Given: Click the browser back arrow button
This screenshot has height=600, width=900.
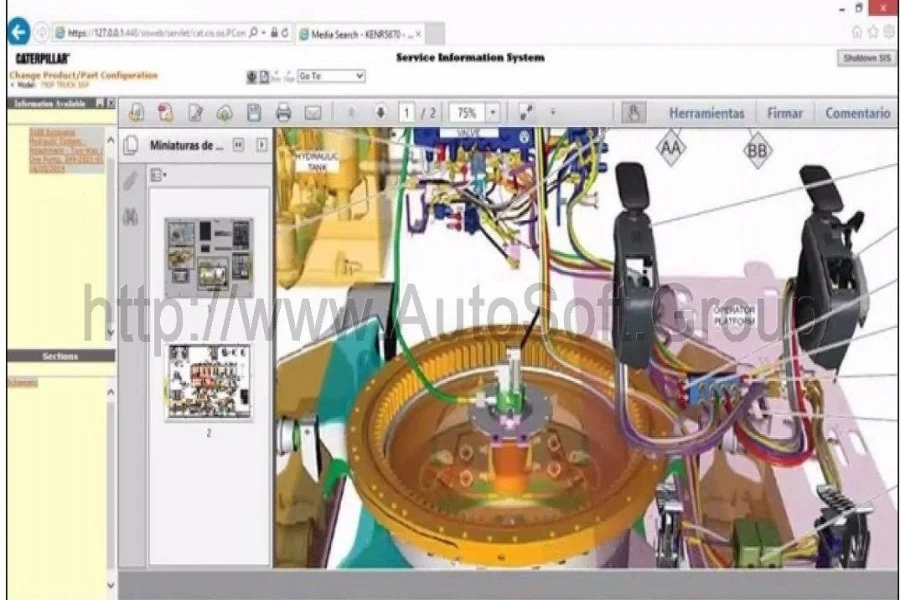Looking at the screenshot, I should (18, 32).
